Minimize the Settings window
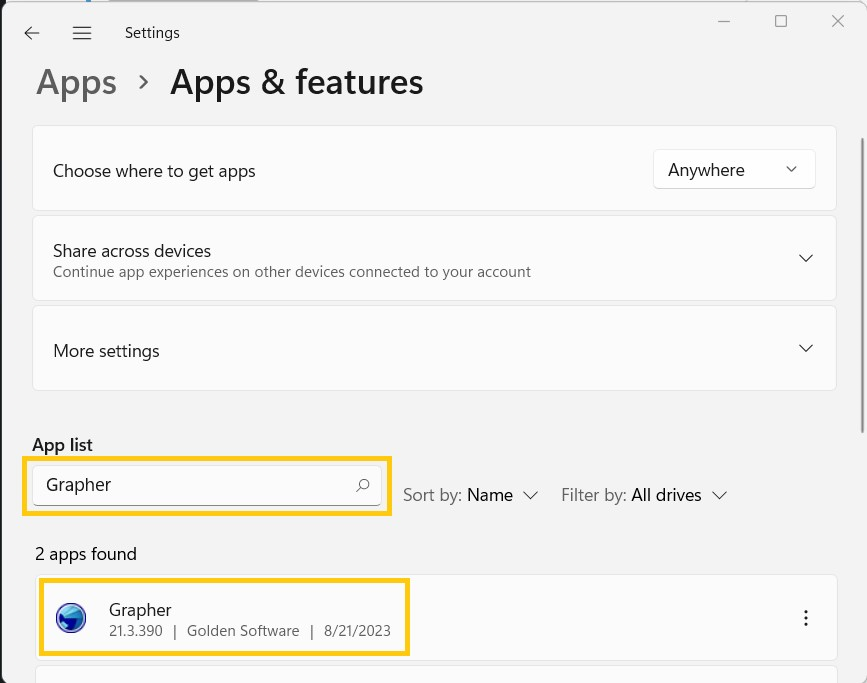The image size is (867, 683). (x=724, y=22)
